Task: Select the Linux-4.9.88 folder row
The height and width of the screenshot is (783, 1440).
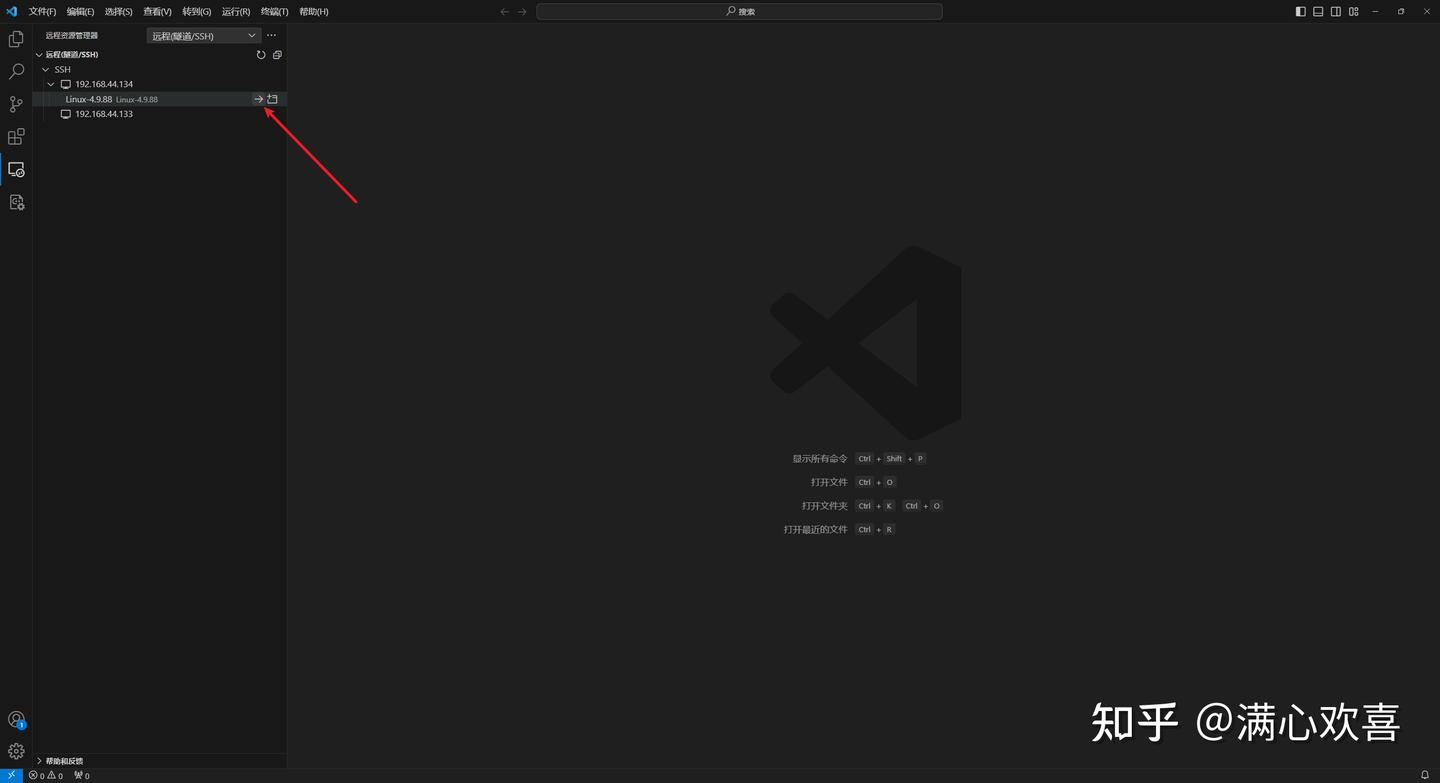Action: 160,99
